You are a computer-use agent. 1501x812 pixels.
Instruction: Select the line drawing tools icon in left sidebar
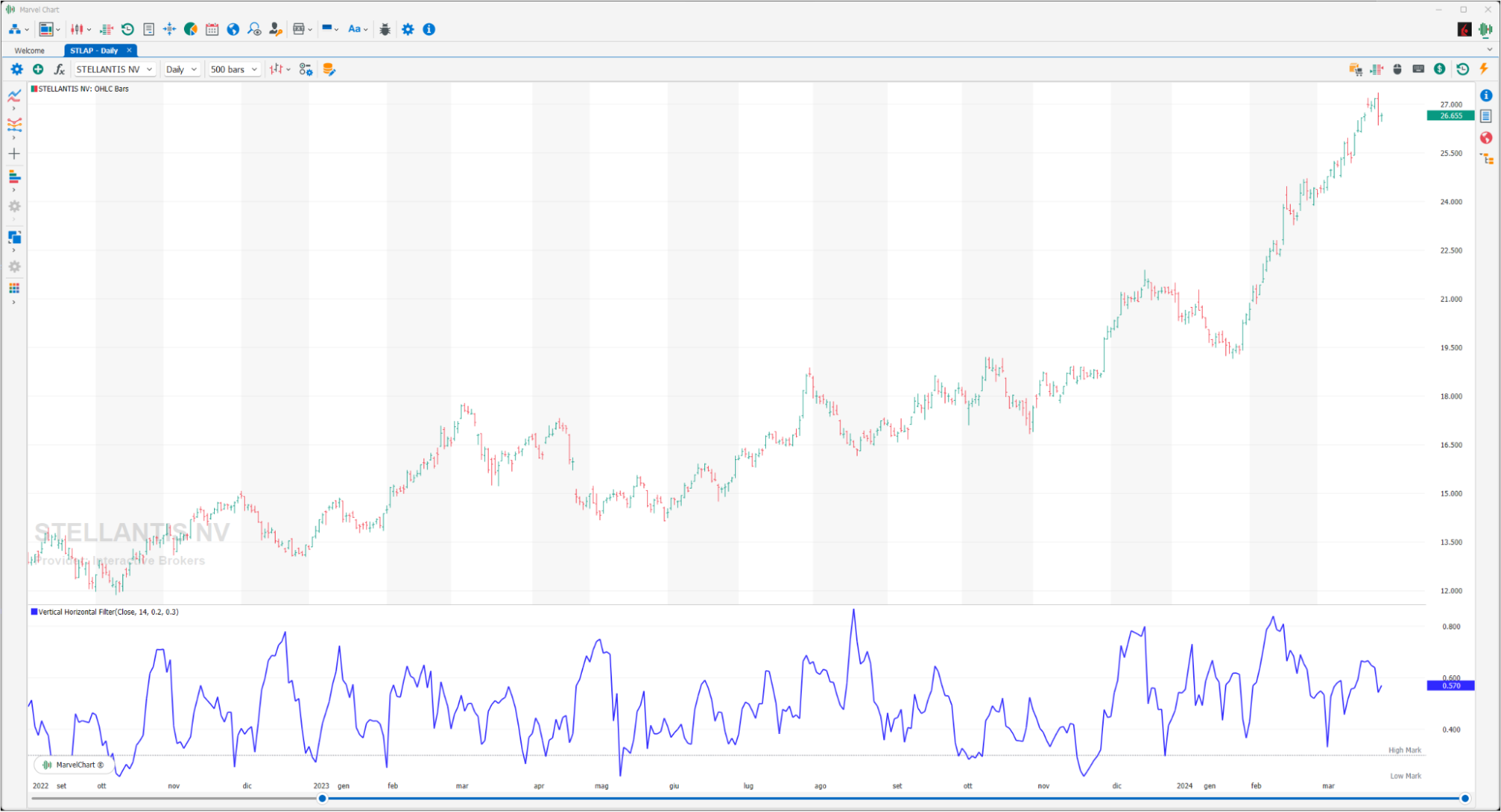[14, 95]
